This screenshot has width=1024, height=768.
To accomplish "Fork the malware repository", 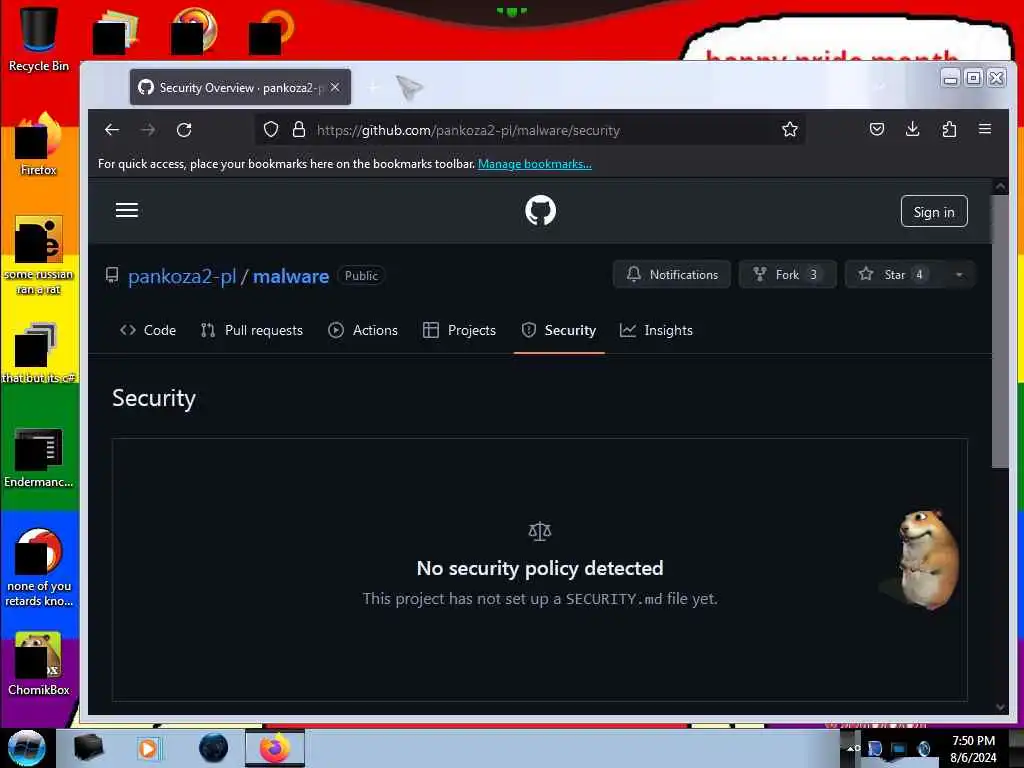I will (x=787, y=274).
